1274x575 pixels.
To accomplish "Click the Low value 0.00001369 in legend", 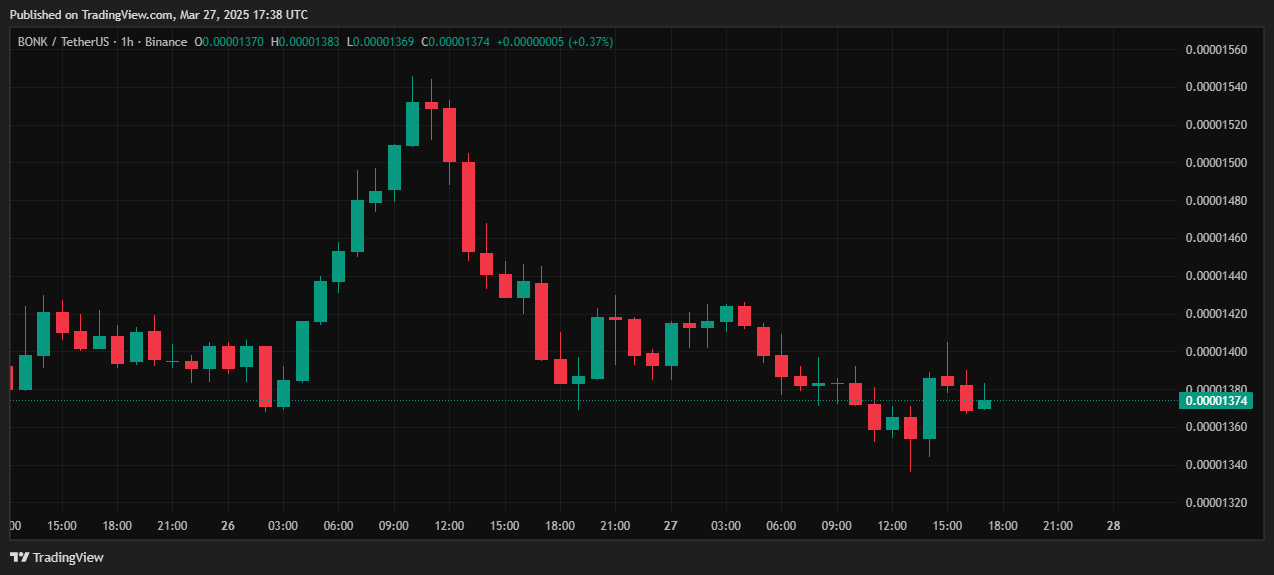I will click(x=383, y=42).
